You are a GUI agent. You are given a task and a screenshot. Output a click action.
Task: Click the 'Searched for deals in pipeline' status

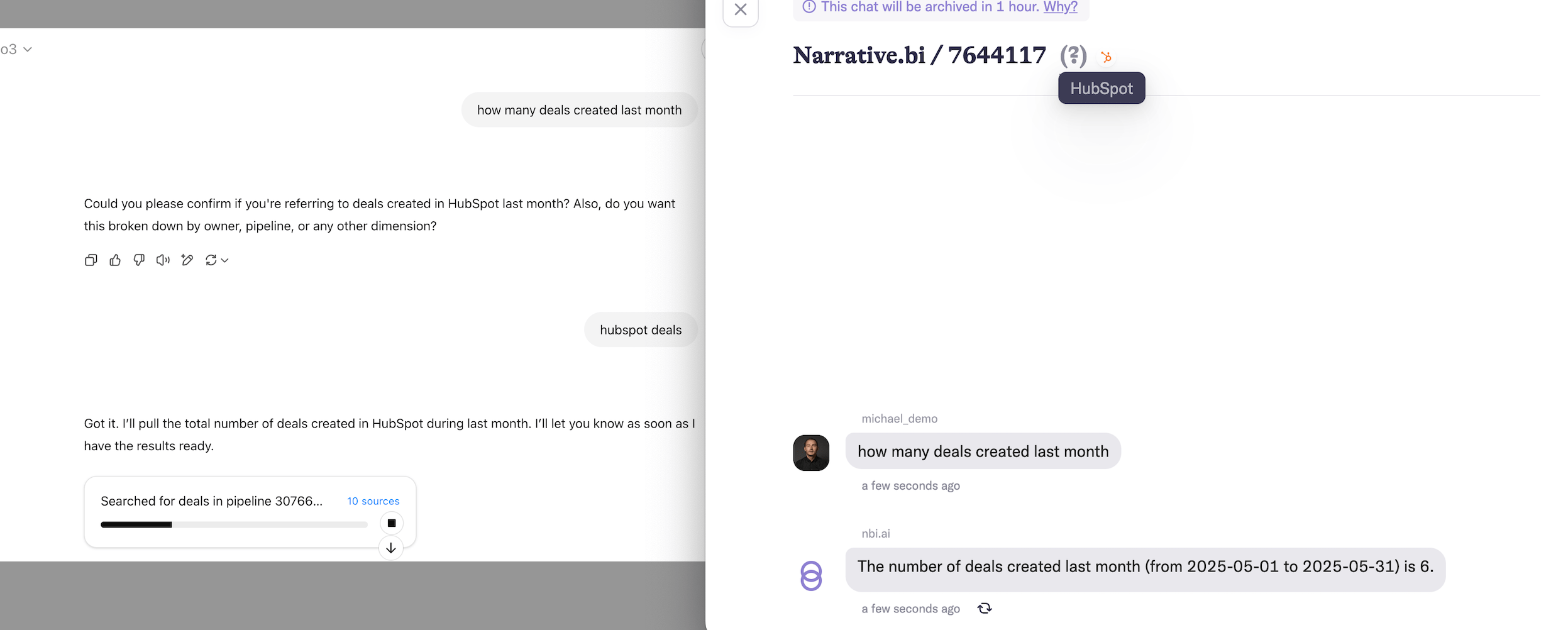pyautogui.click(x=211, y=501)
